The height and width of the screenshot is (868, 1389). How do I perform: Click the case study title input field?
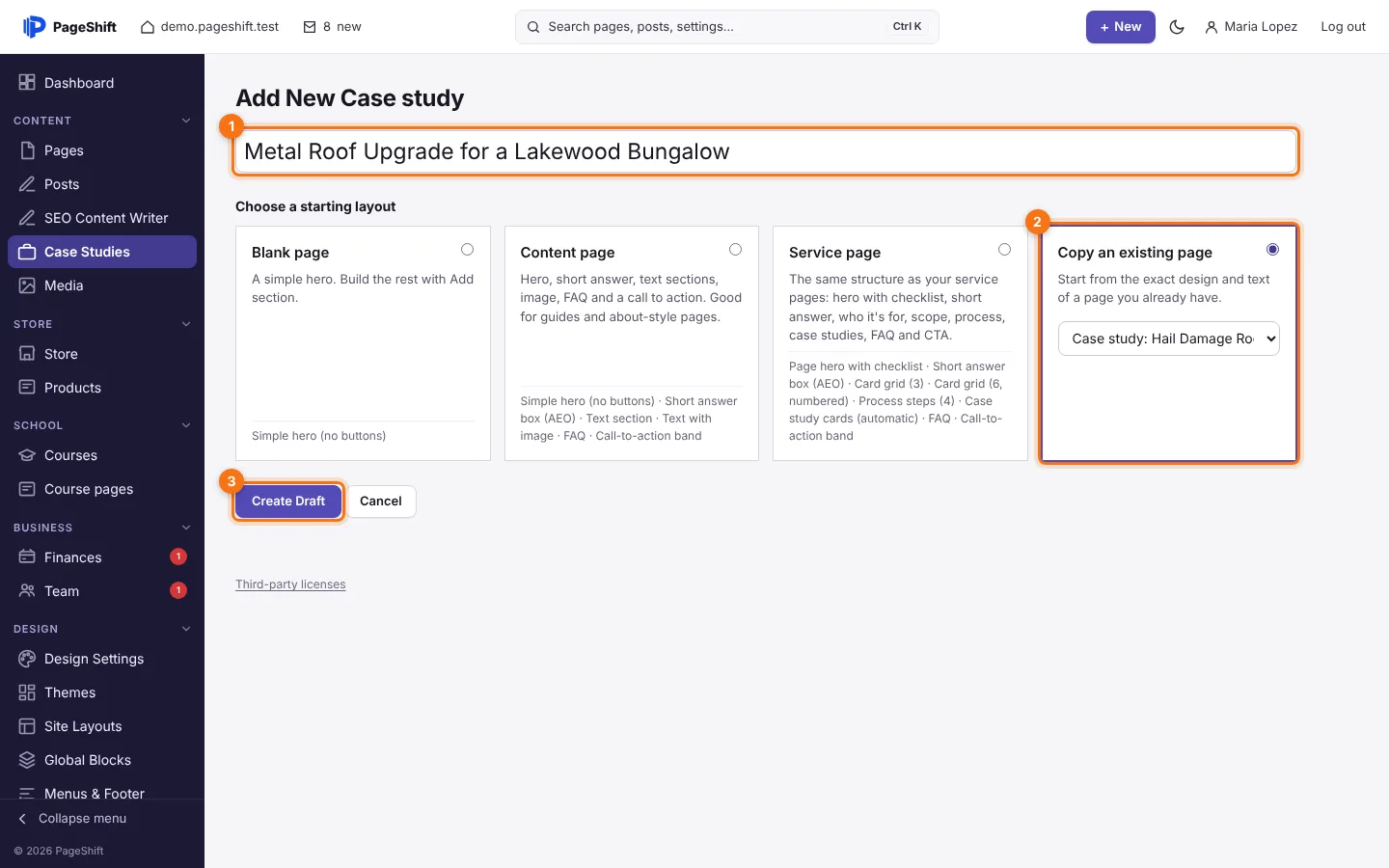tap(766, 151)
